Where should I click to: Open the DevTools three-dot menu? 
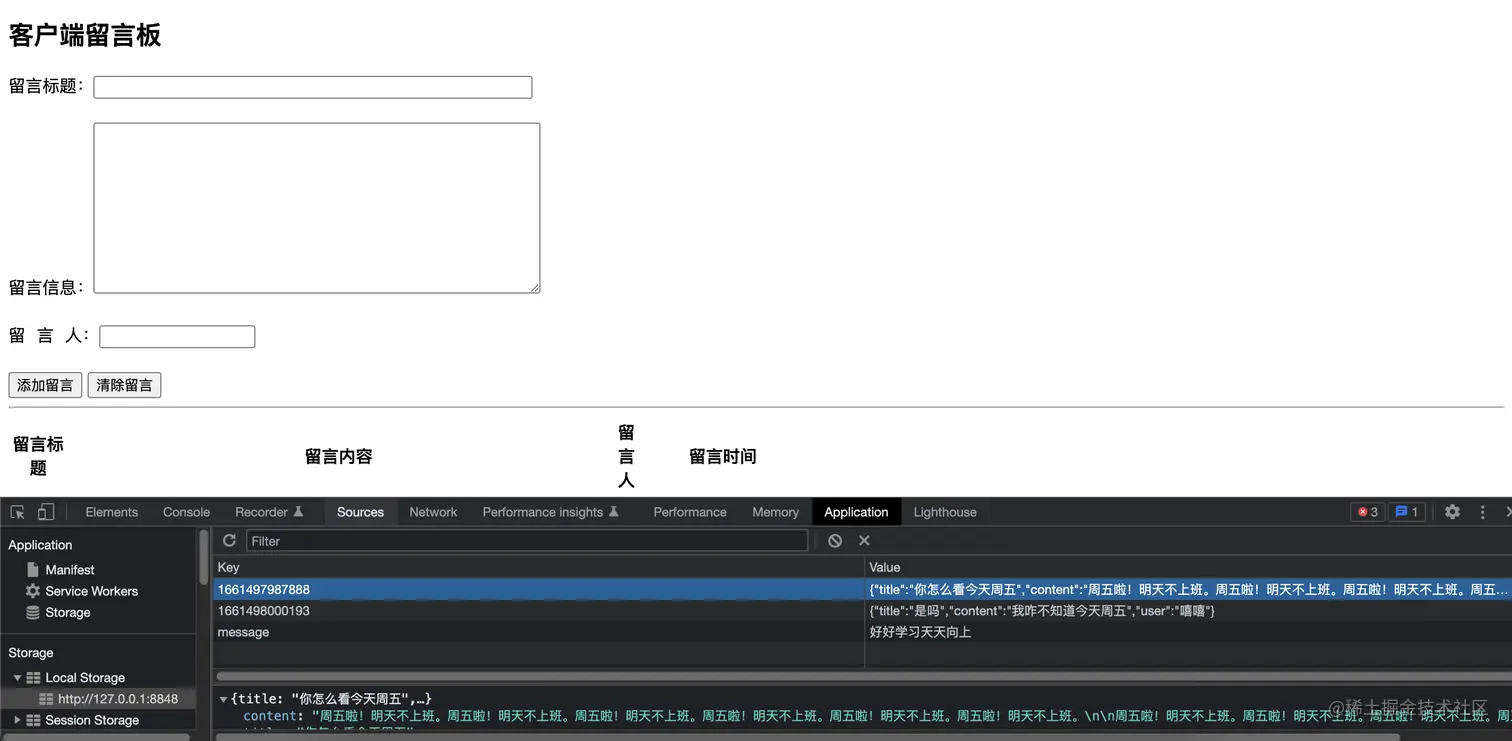coord(1482,512)
